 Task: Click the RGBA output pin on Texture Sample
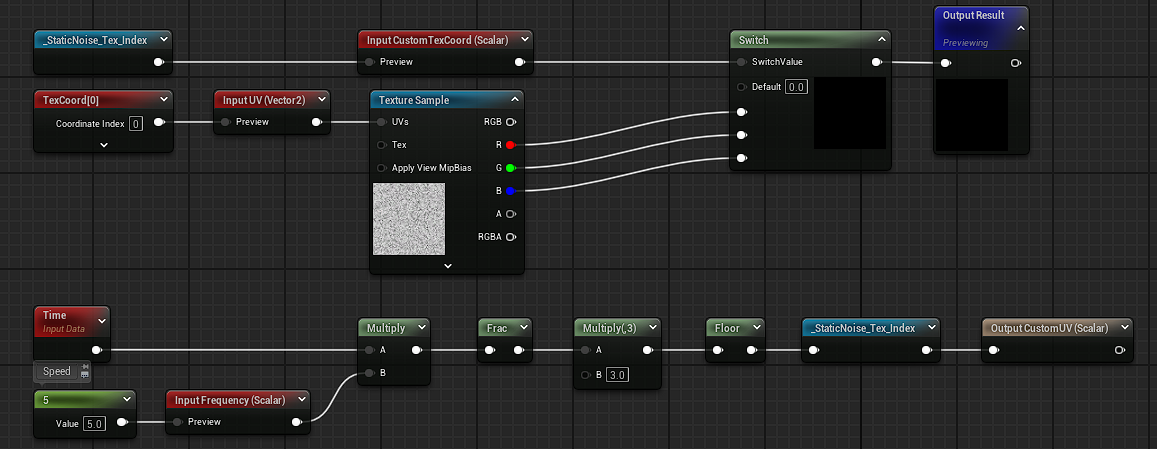click(x=510, y=237)
